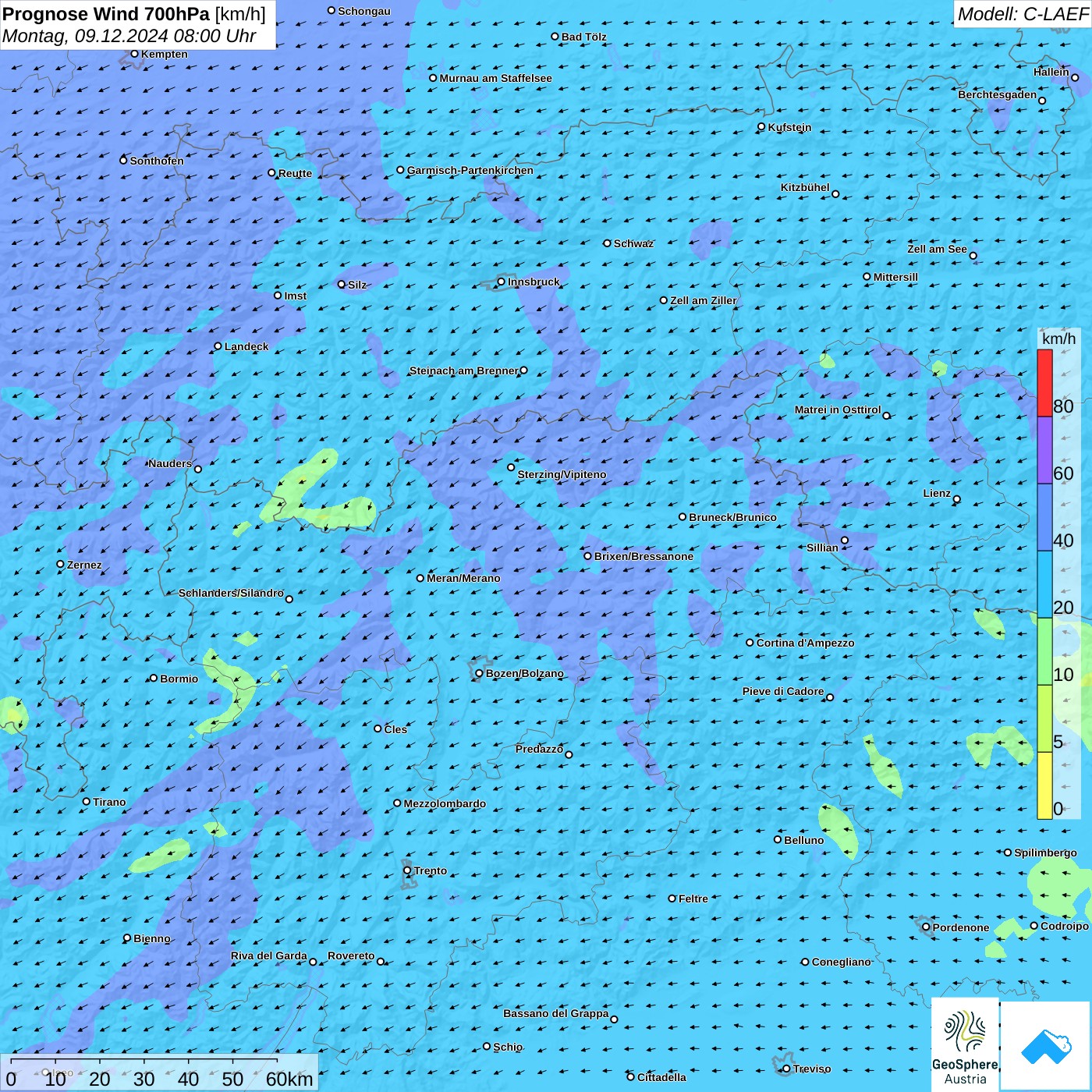Click the Trento city marker
This screenshot has height=1092, width=1092.
click(407, 870)
